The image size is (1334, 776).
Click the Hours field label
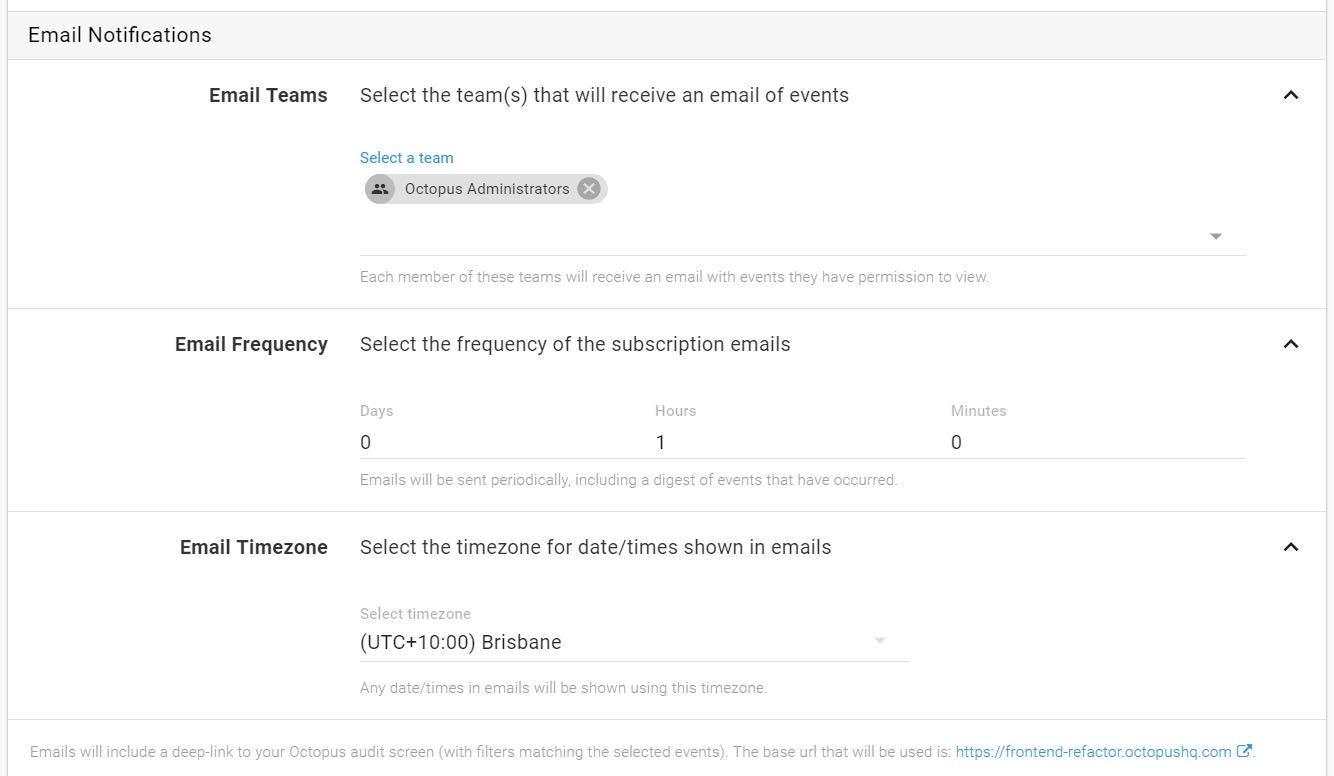(x=675, y=411)
